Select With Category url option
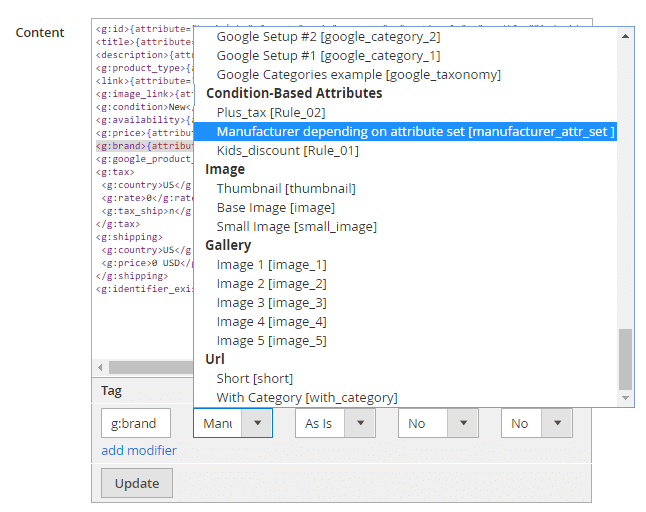 point(306,398)
